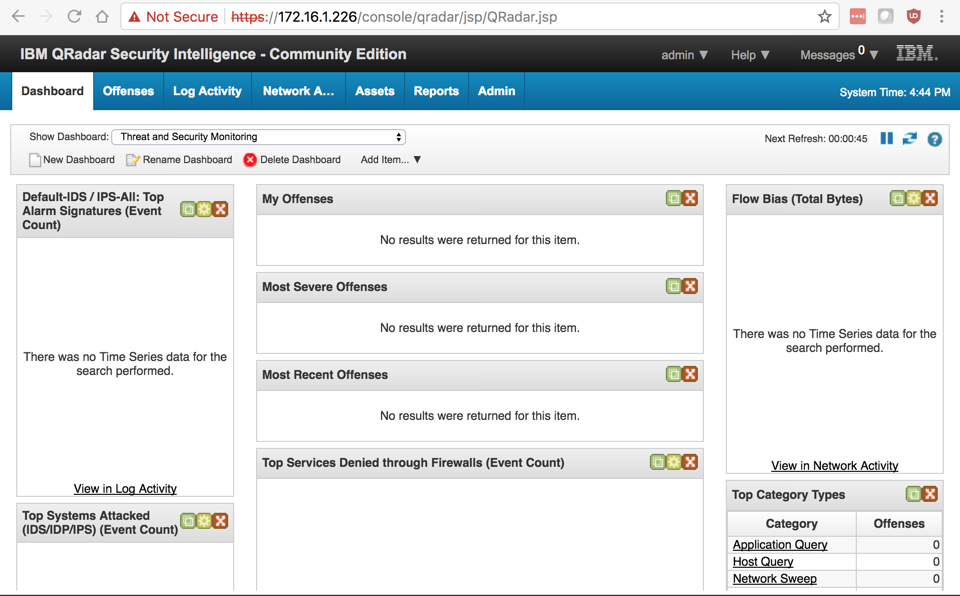Pause the dashboard auto refresh

(x=886, y=138)
